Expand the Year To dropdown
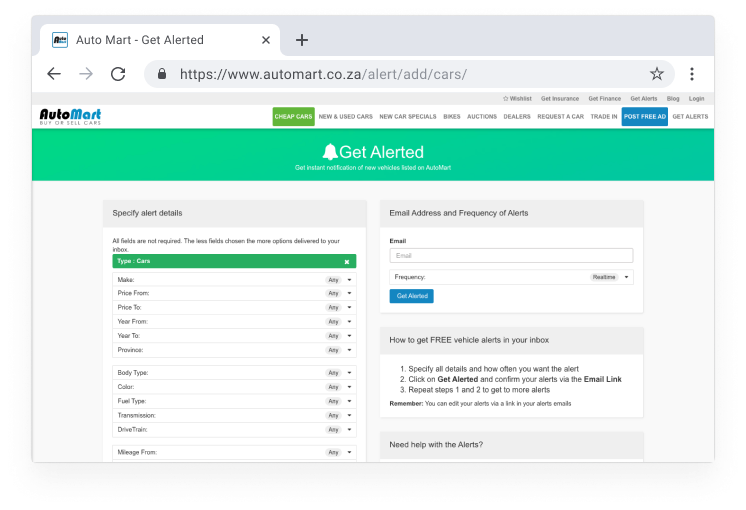The image size is (746, 510). pyautogui.click(x=234, y=336)
